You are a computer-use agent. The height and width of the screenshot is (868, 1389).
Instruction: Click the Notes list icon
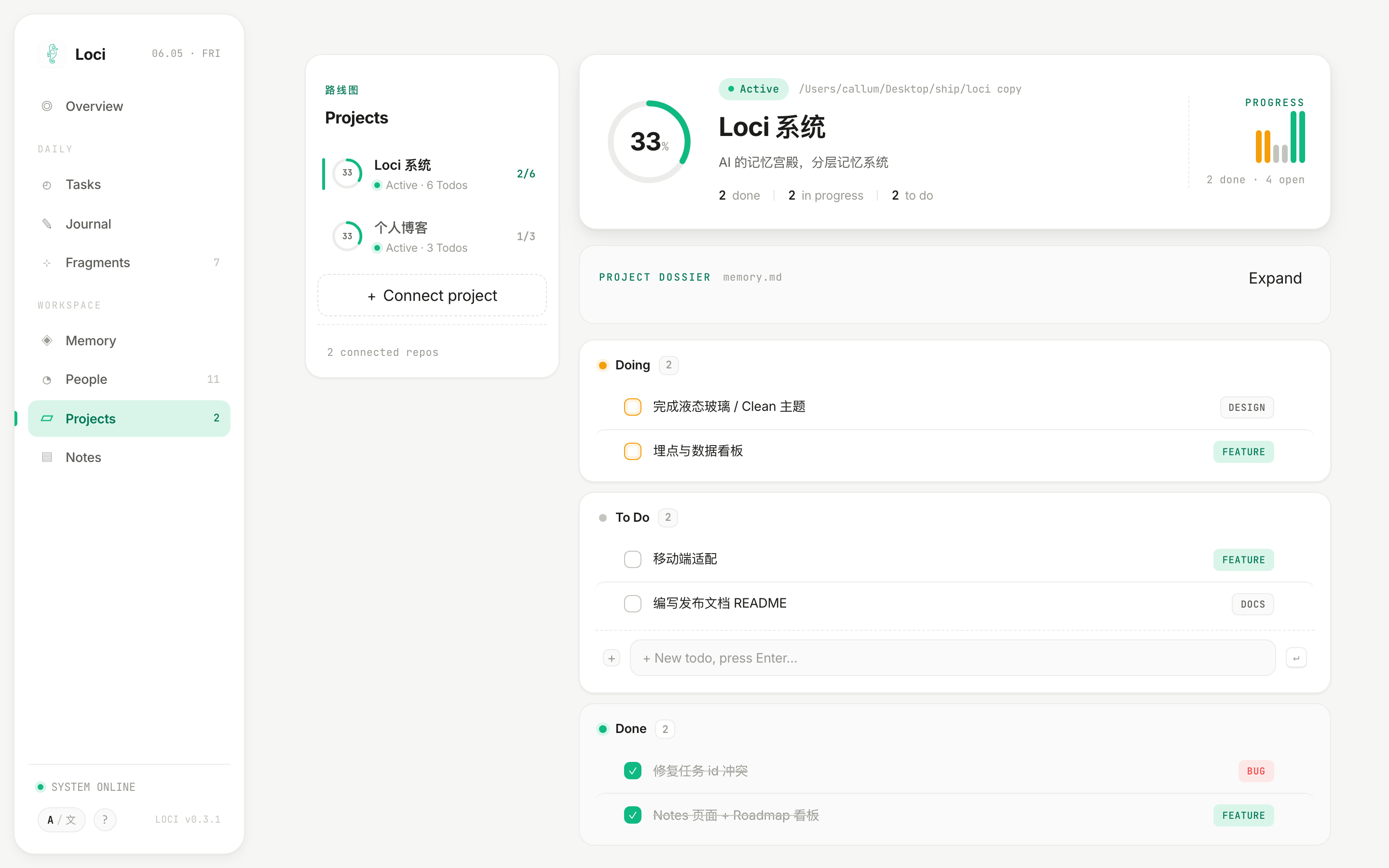coord(47,458)
